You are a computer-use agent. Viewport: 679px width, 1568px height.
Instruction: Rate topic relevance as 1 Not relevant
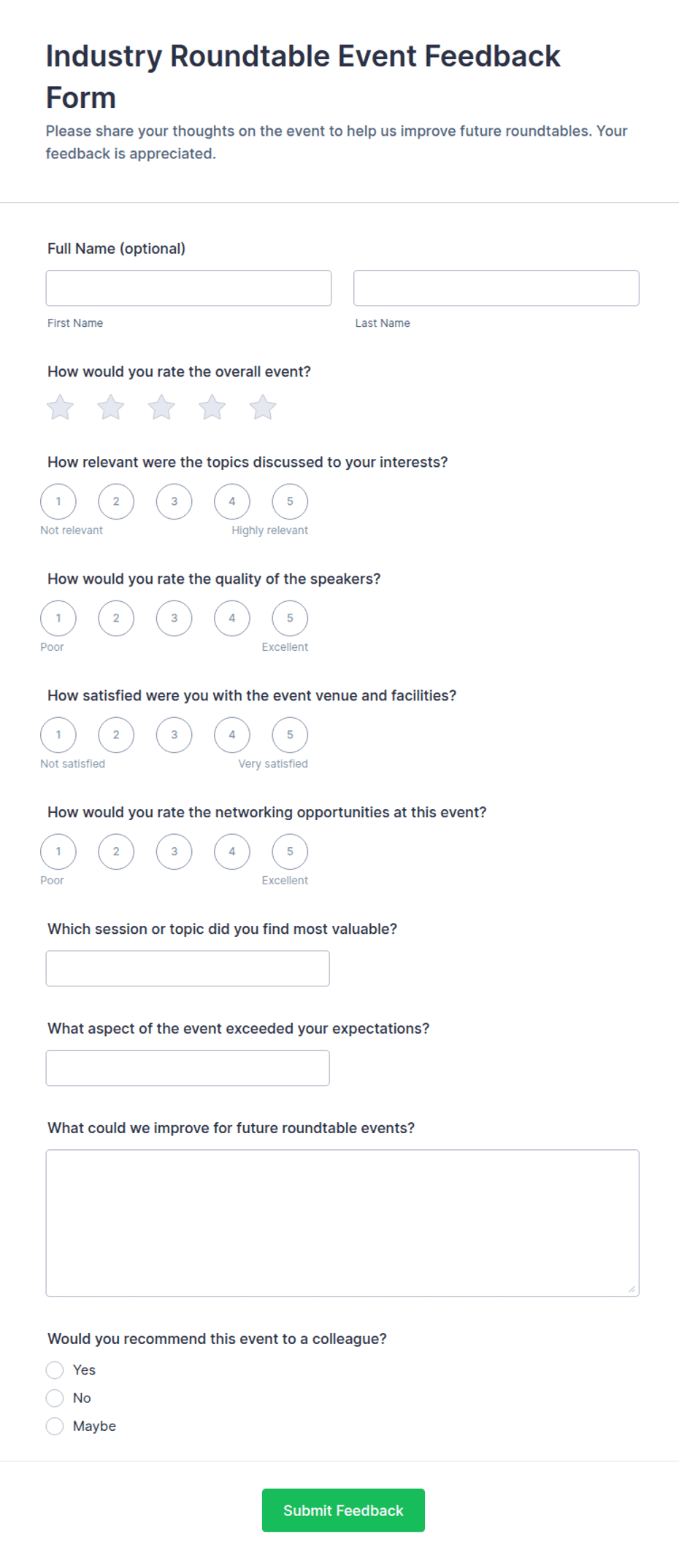coord(58,501)
